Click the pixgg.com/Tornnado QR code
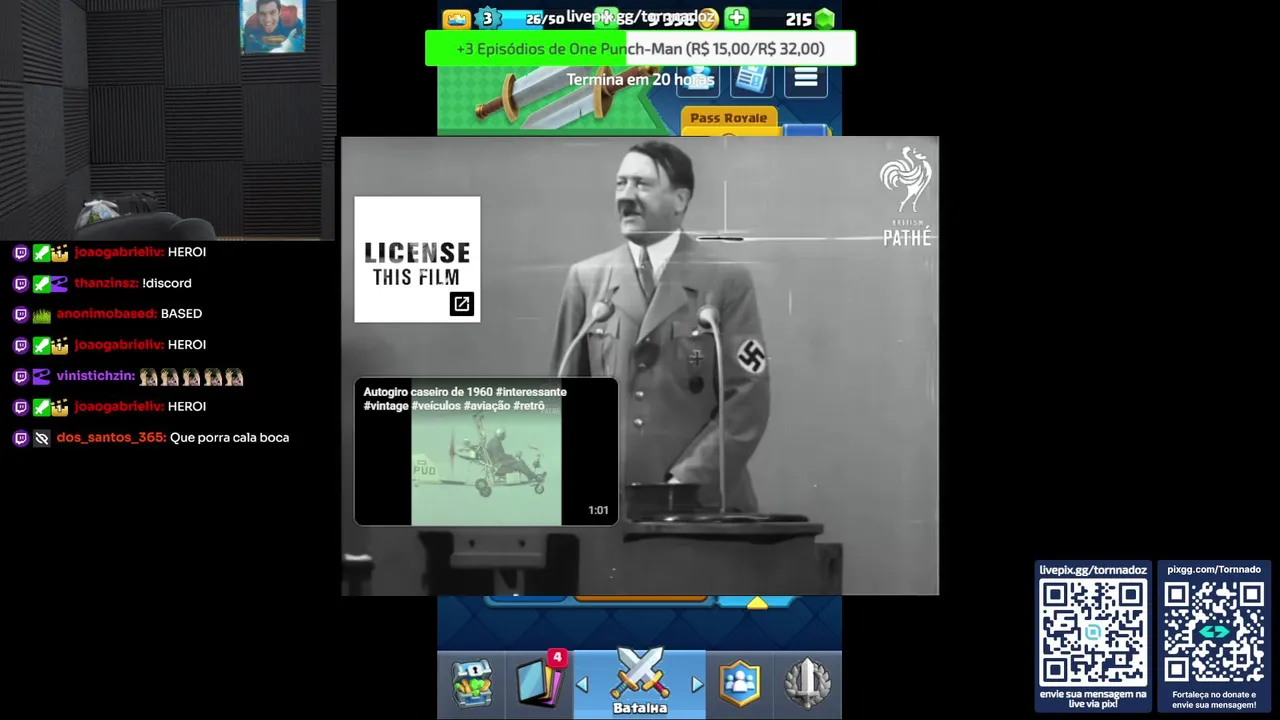This screenshot has width=1280, height=720. (x=1214, y=633)
